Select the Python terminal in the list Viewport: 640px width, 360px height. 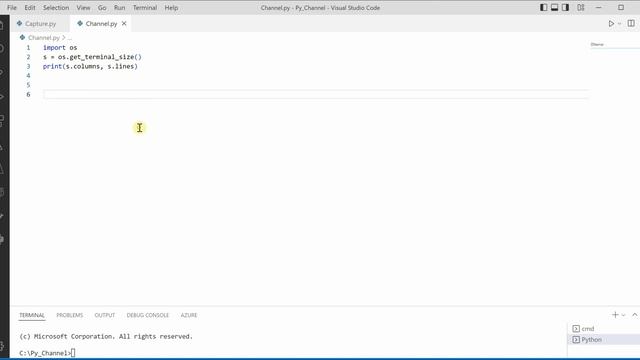[x=604, y=340]
